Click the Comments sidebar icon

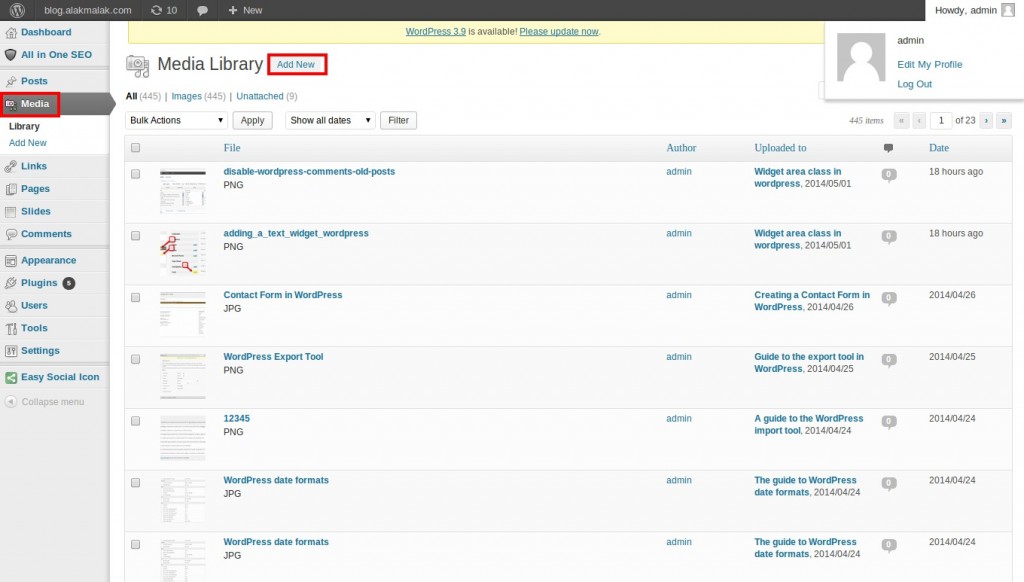point(10,234)
